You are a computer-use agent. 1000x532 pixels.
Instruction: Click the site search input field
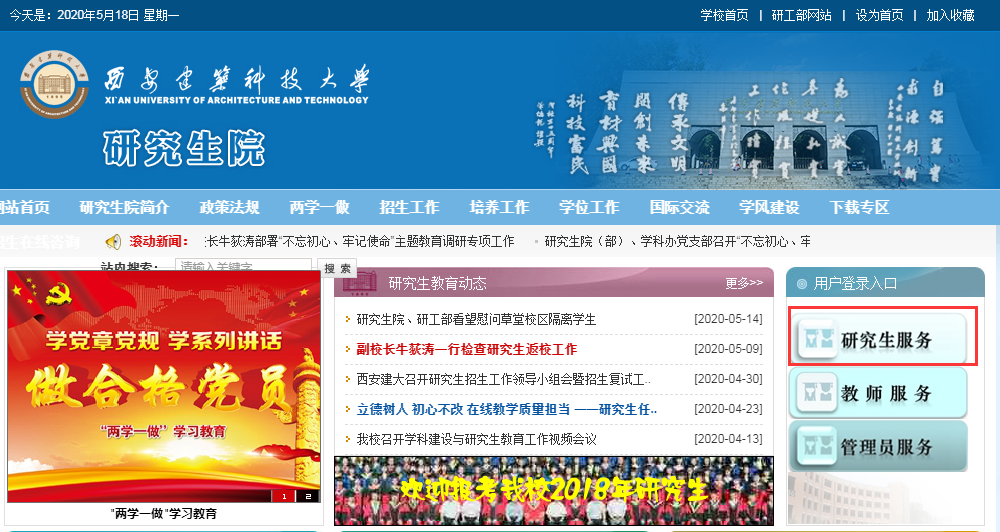click(228, 267)
